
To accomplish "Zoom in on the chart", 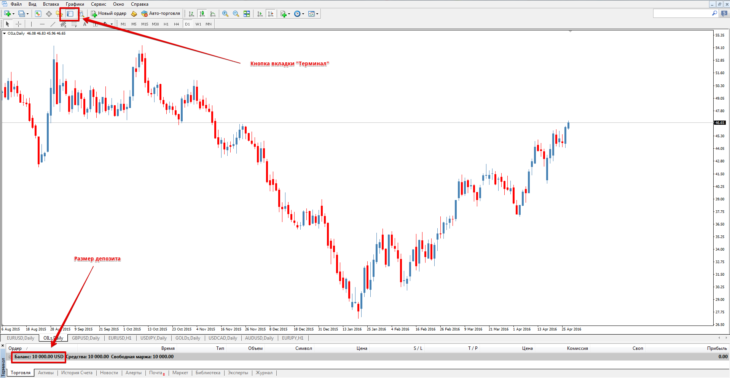I will pyautogui.click(x=225, y=14).
